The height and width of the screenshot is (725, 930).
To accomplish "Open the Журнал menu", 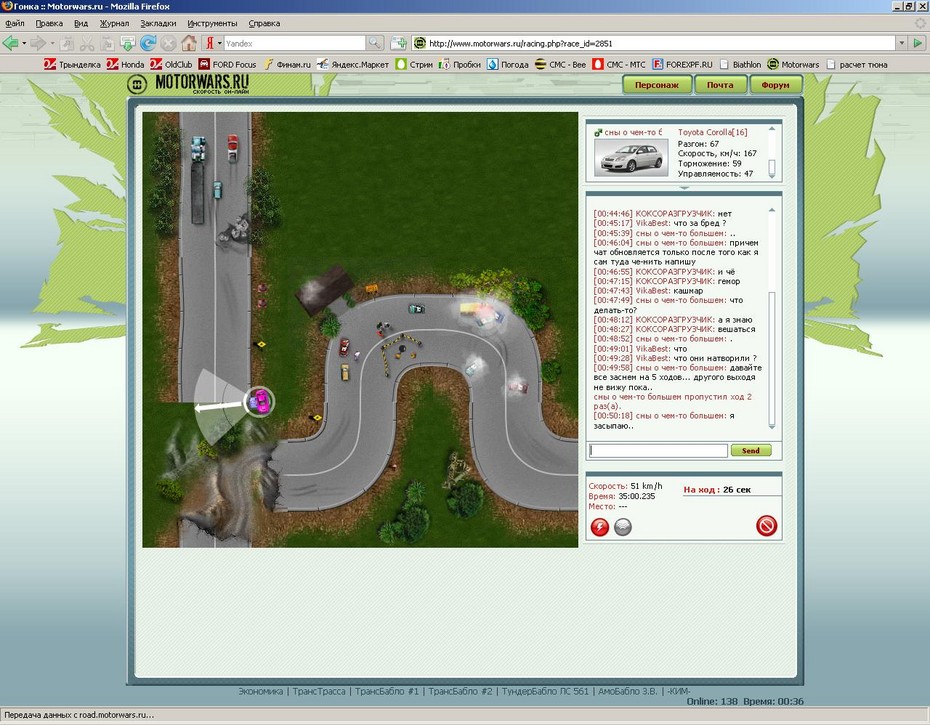I will 114,24.
